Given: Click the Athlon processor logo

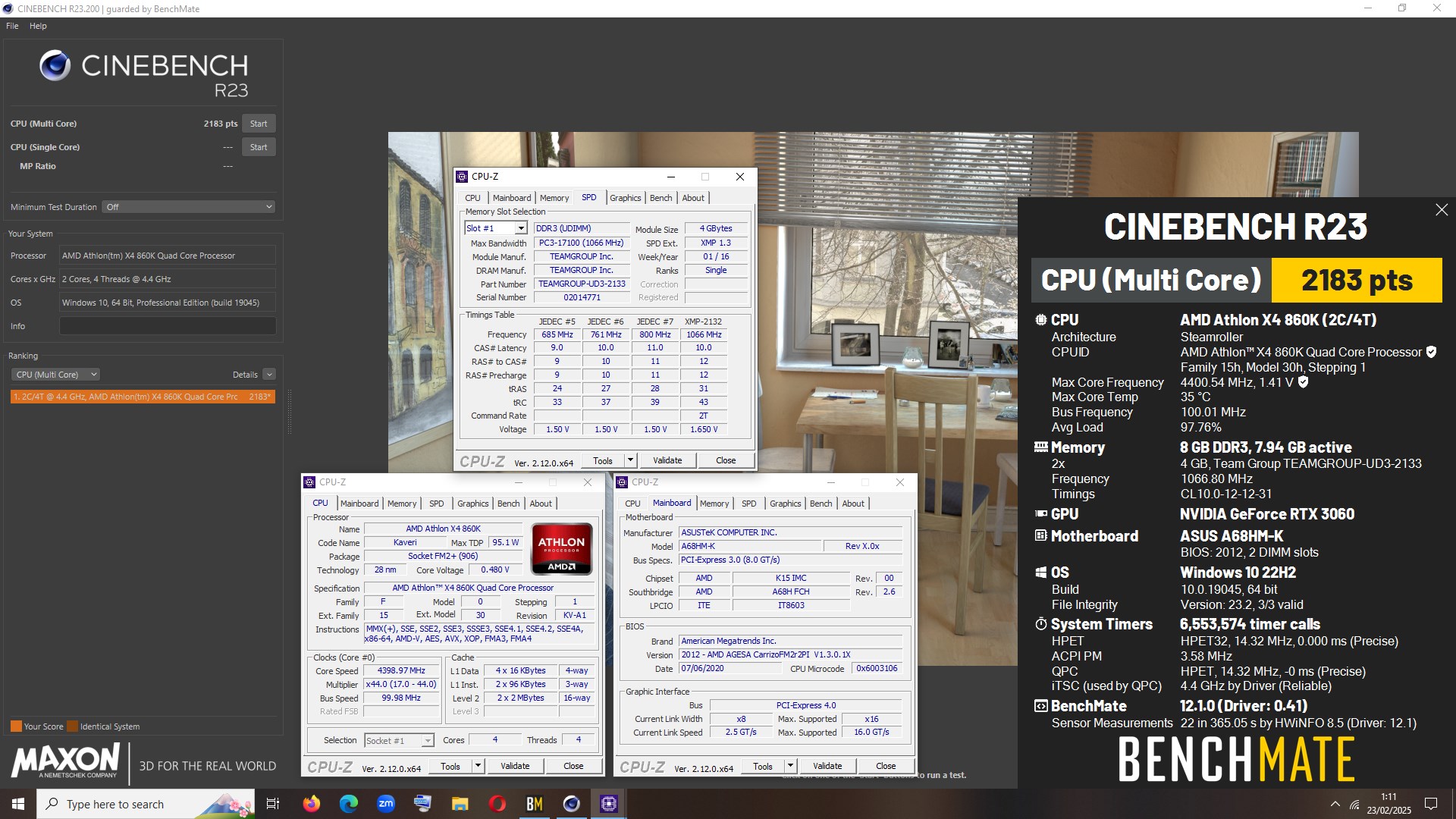Looking at the screenshot, I should tap(562, 549).
